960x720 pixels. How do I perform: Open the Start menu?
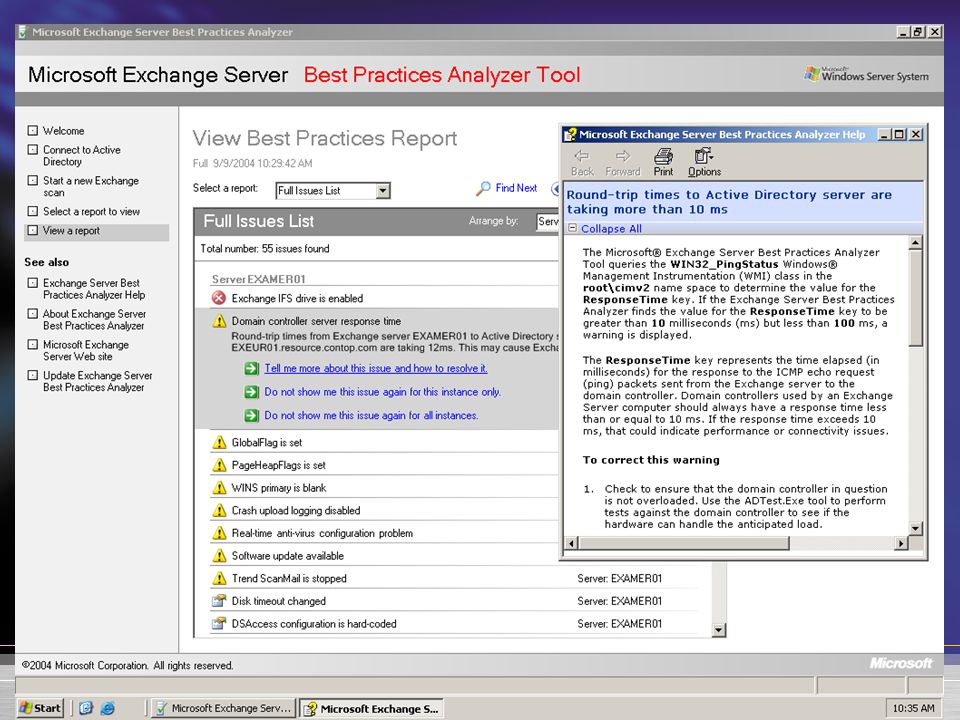tap(40, 708)
